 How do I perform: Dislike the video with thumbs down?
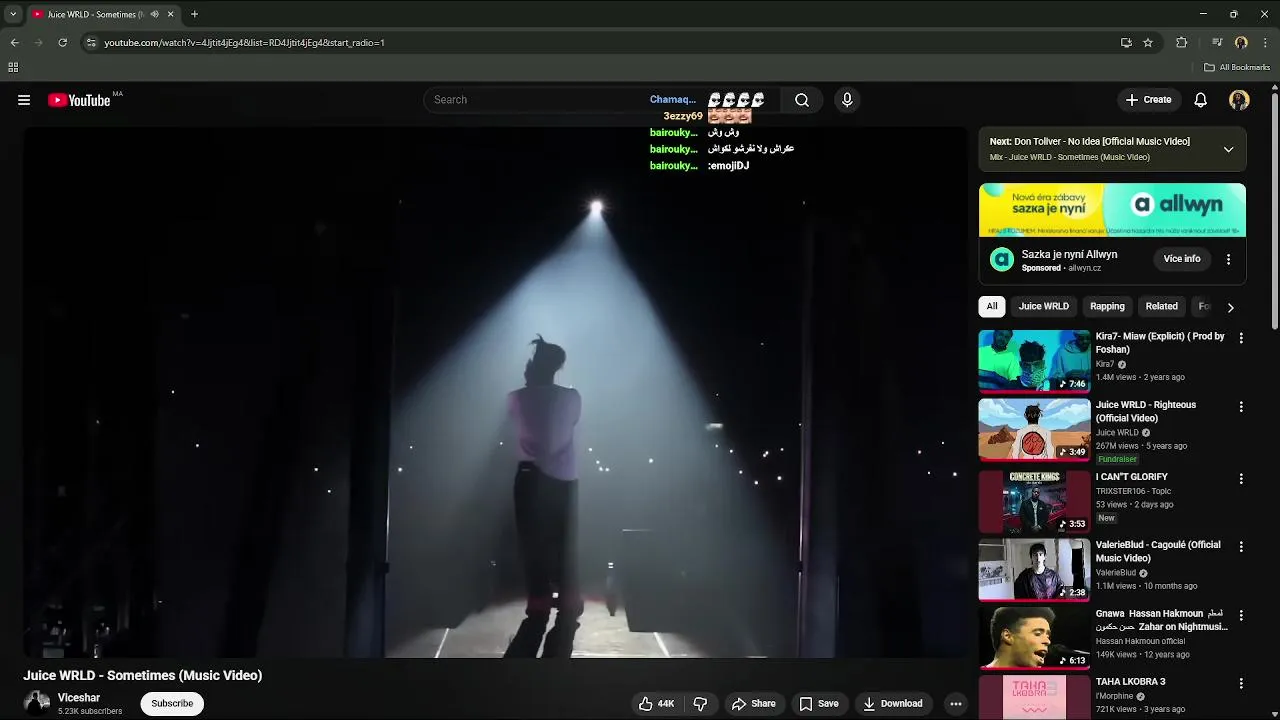pos(700,704)
